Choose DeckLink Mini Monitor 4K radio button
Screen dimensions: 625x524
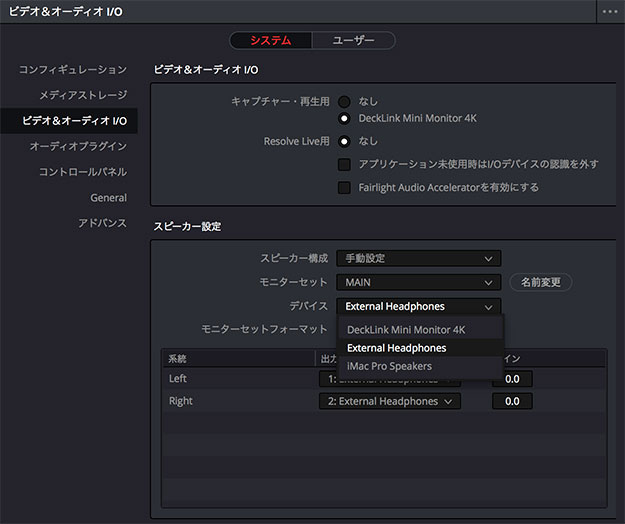click(x=344, y=119)
